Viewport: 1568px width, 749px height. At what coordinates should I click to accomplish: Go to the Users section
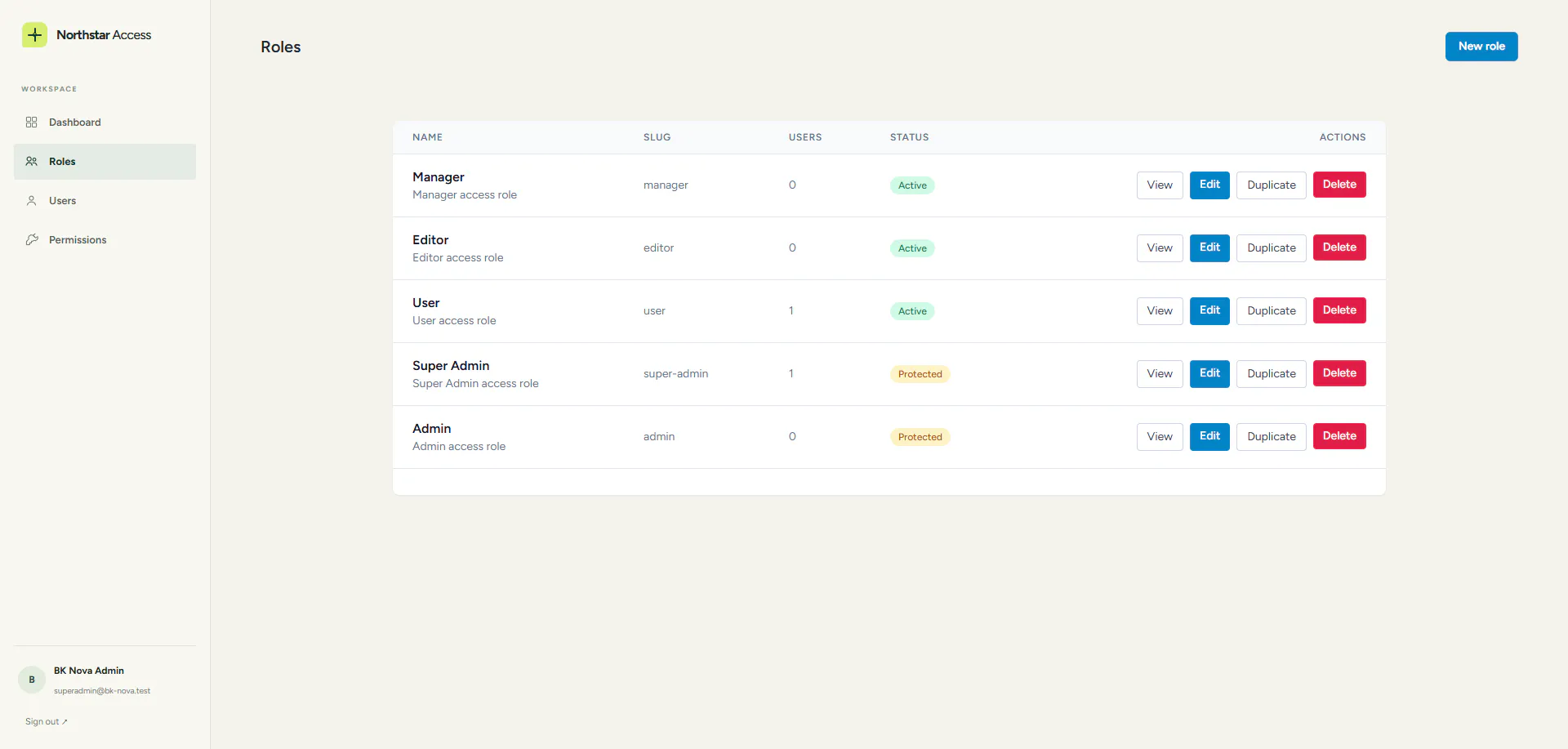[x=105, y=201]
